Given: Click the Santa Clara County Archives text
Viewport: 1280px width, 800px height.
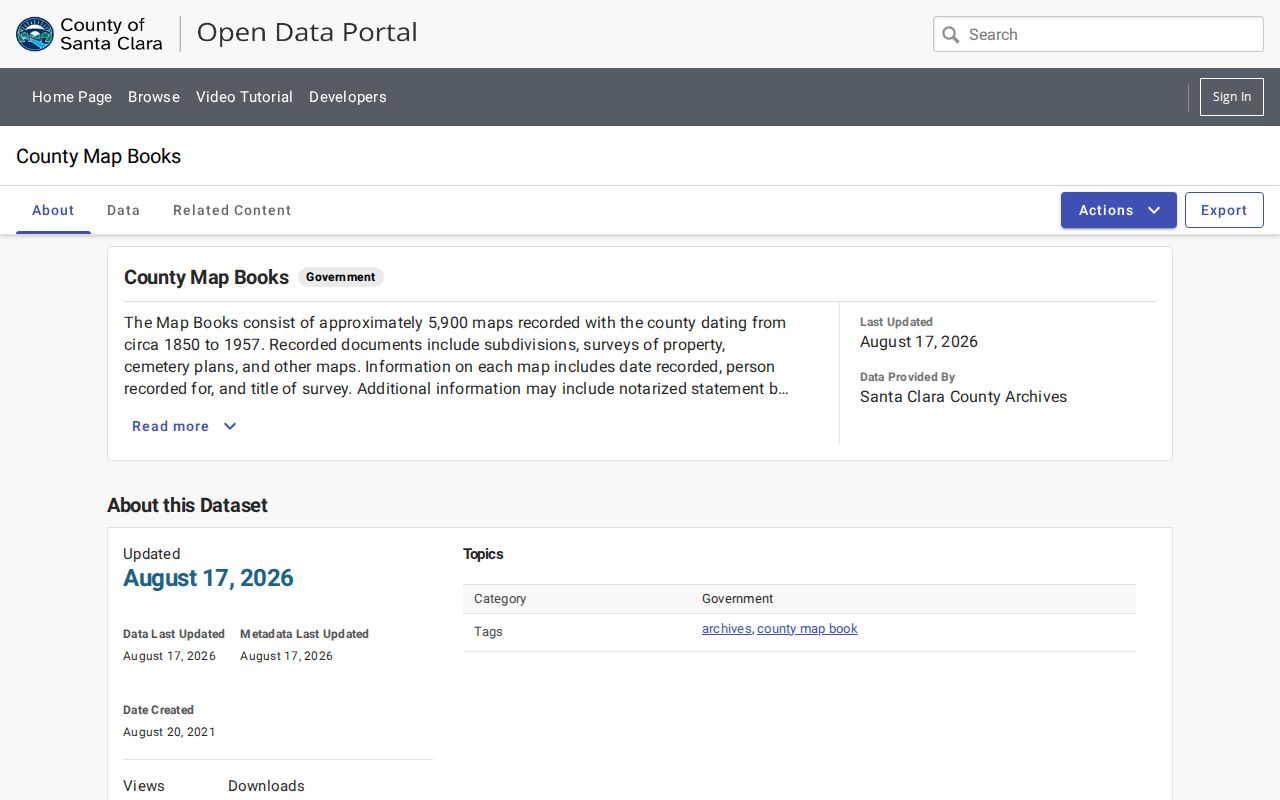Looking at the screenshot, I should (963, 397).
